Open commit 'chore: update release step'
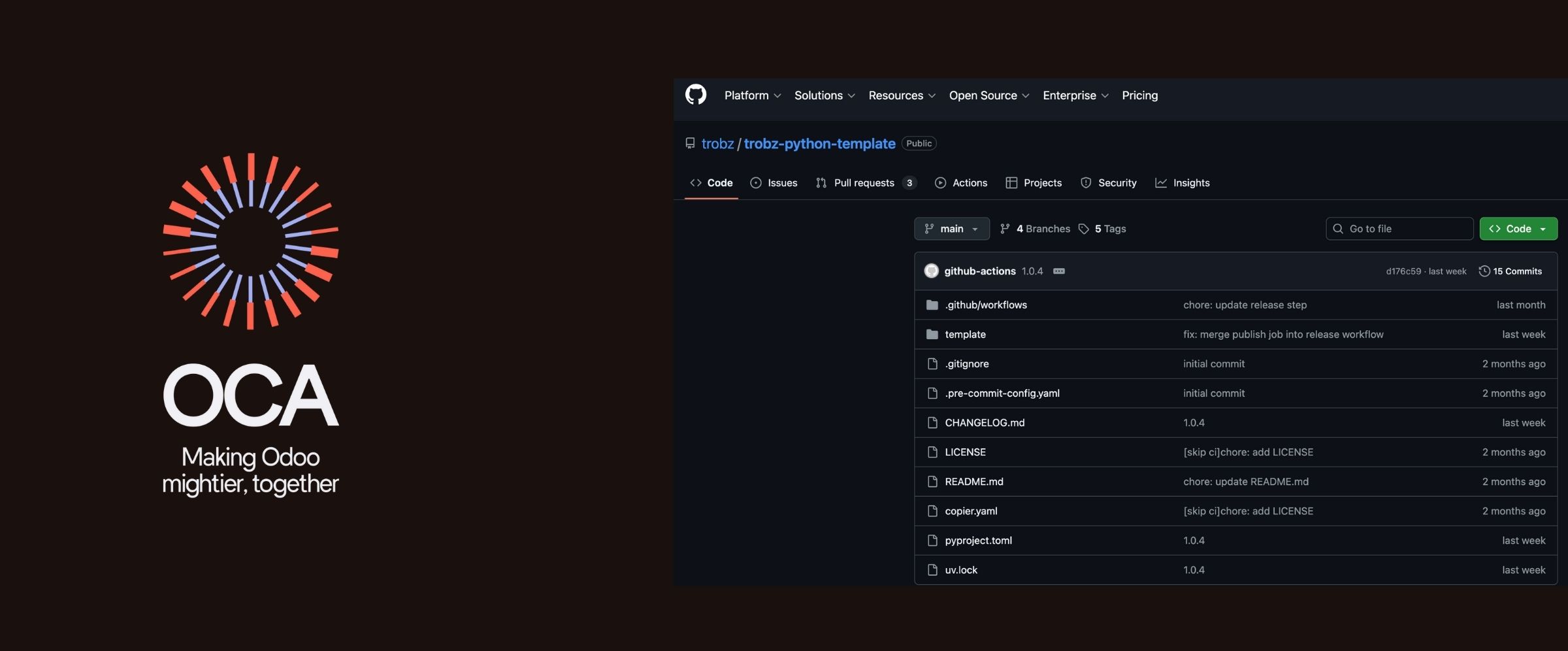 click(x=1245, y=305)
